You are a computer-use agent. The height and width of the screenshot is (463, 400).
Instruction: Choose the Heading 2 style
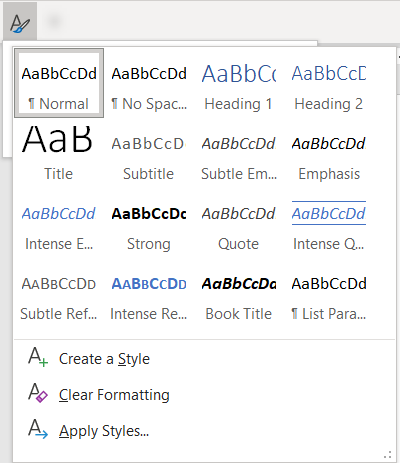pyautogui.click(x=329, y=83)
